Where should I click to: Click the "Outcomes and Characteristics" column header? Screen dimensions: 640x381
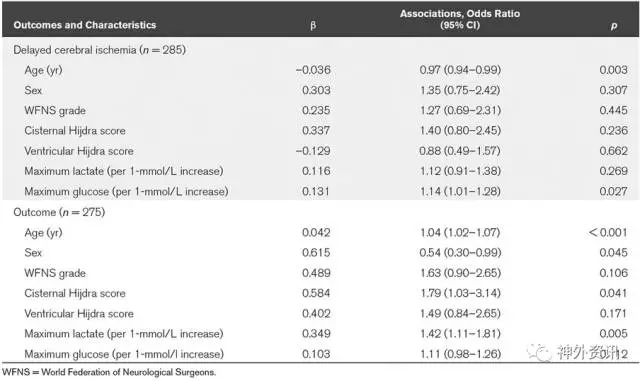click(85, 25)
